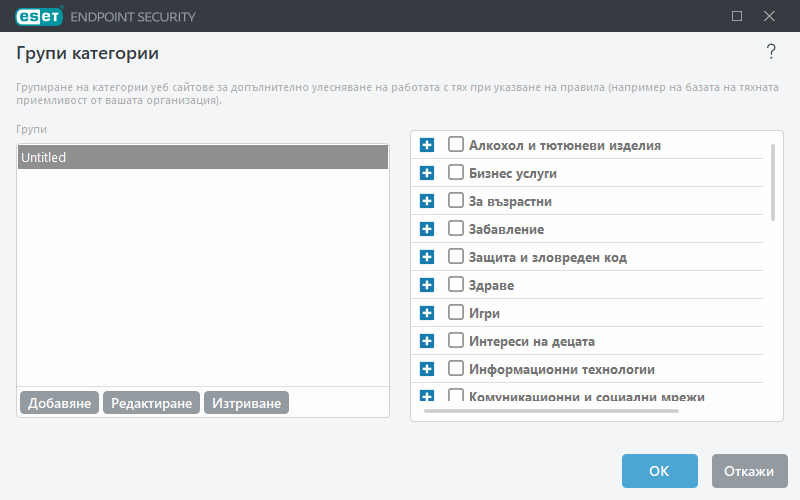Click the horizontal scrollbar under categories
Screen dimensions: 800x500
click(x=550, y=410)
